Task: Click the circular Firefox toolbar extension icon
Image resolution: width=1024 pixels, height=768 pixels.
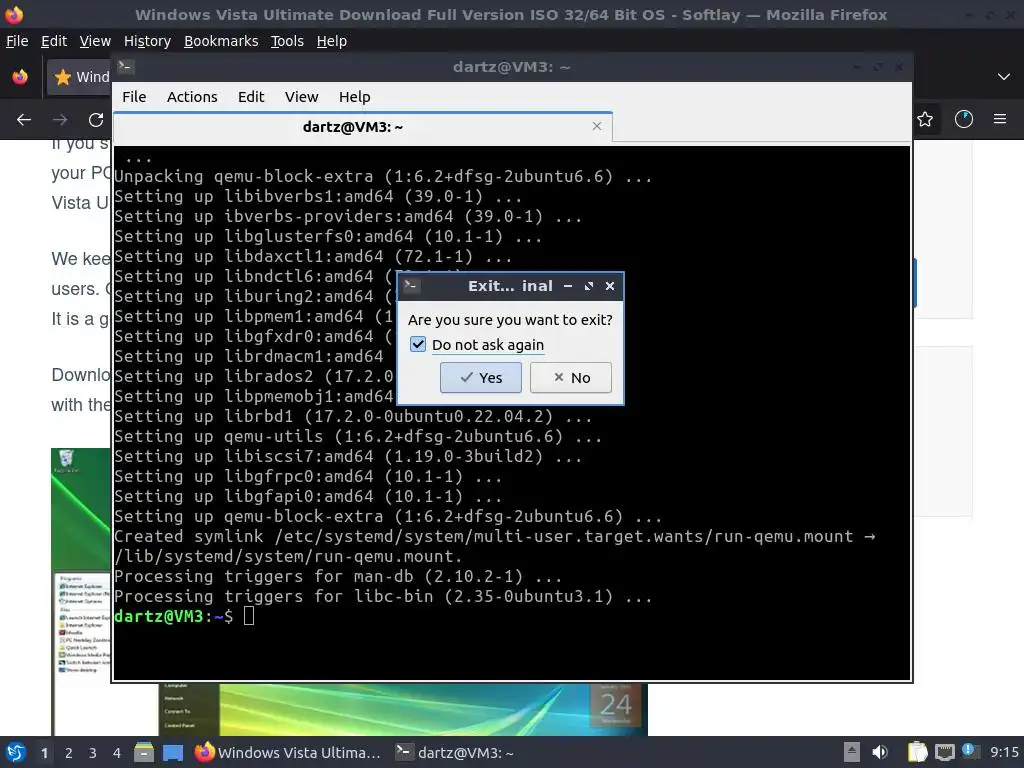Action: tap(964, 119)
